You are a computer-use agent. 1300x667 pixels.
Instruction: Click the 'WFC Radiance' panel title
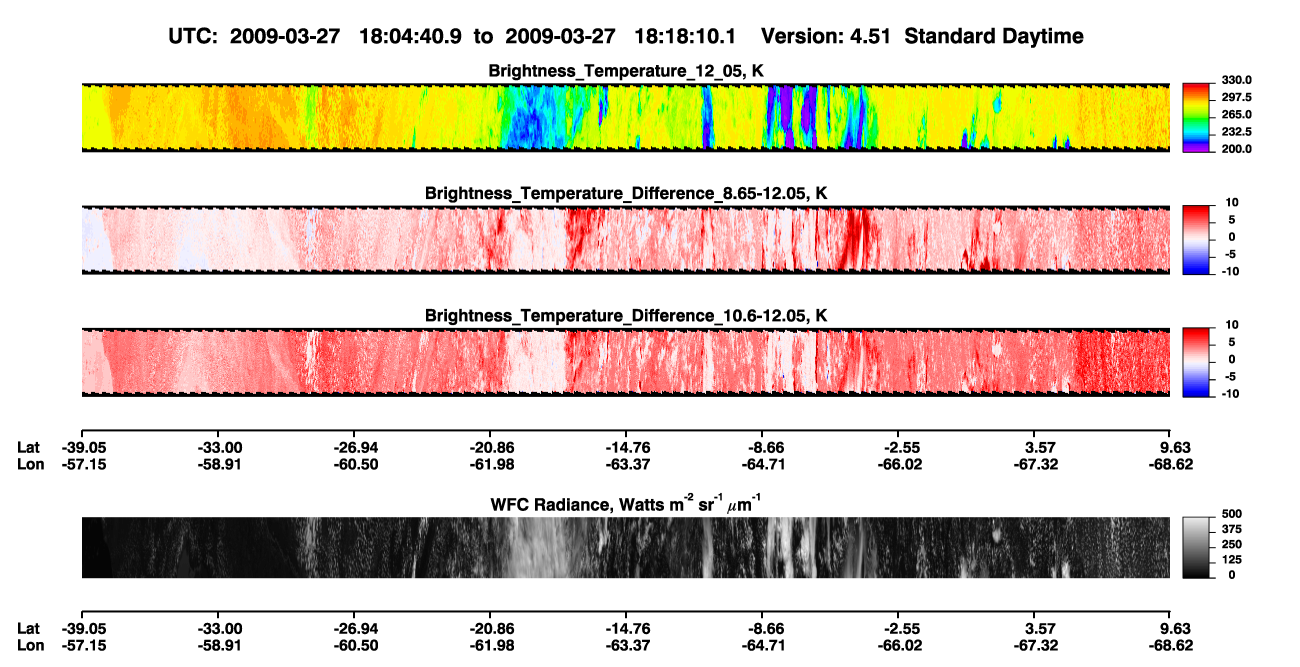625,502
